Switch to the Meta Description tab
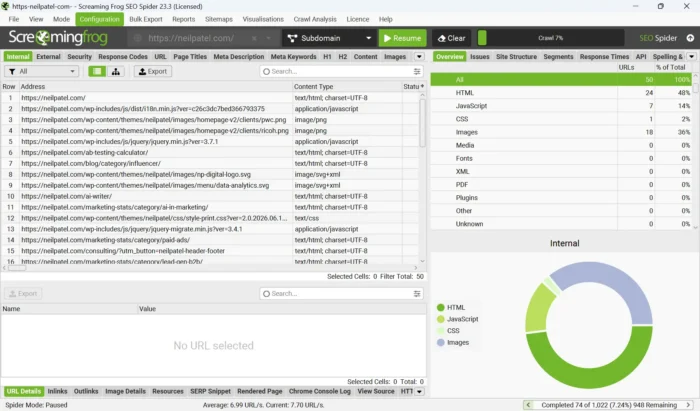Image resolution: width=700 pixels, height=411 pixels. click(x=239, y=57)
